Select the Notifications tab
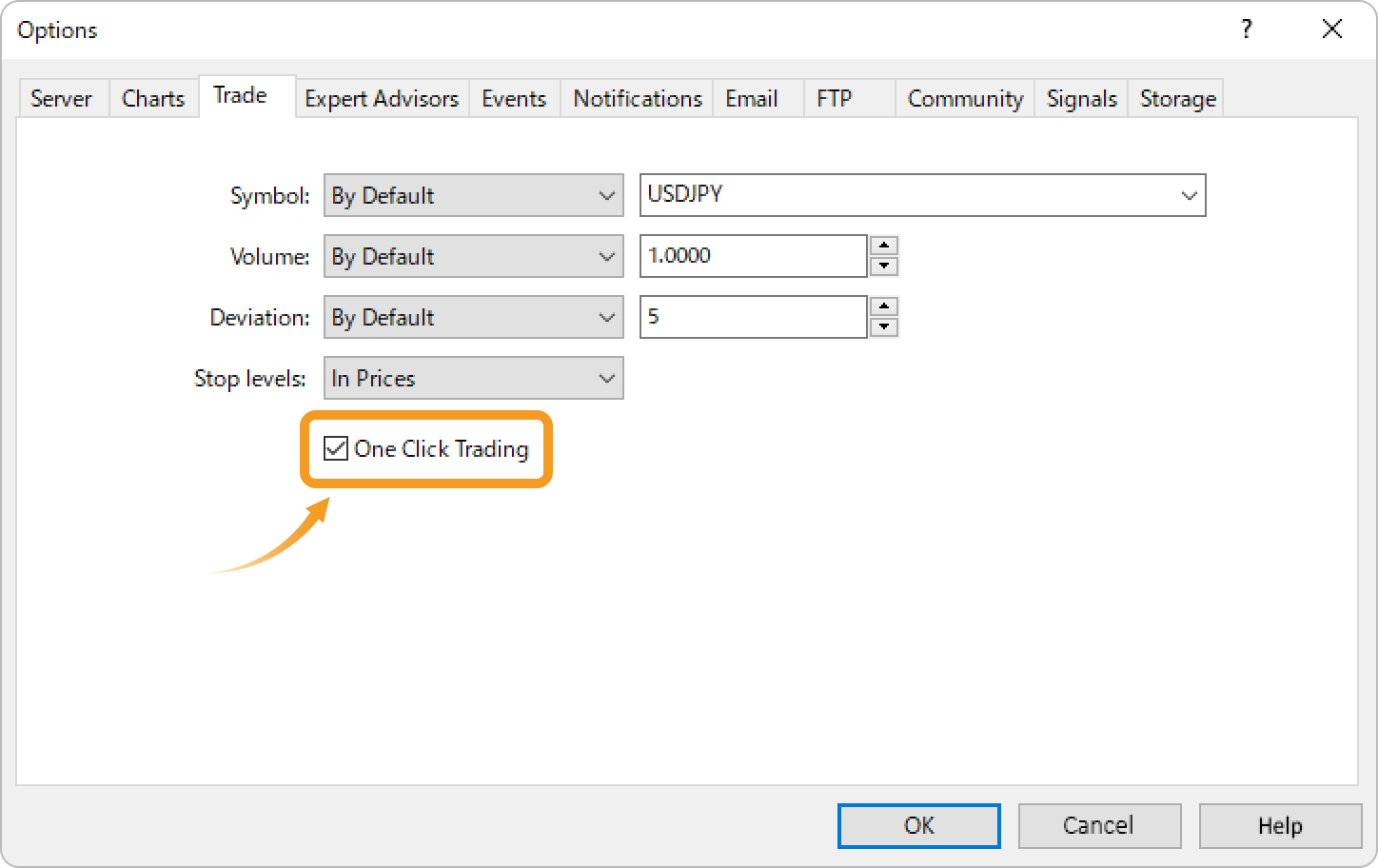 [x=636, y=98]
